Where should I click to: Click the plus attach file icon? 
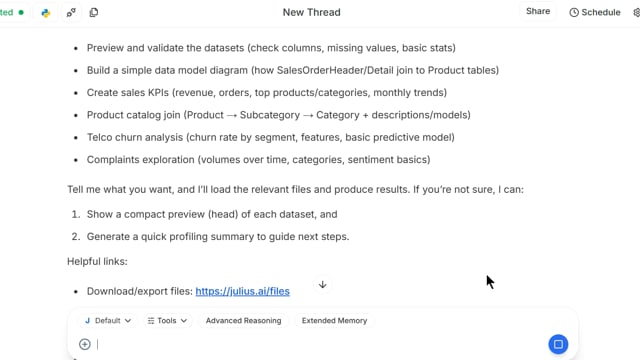click(84, 344)
